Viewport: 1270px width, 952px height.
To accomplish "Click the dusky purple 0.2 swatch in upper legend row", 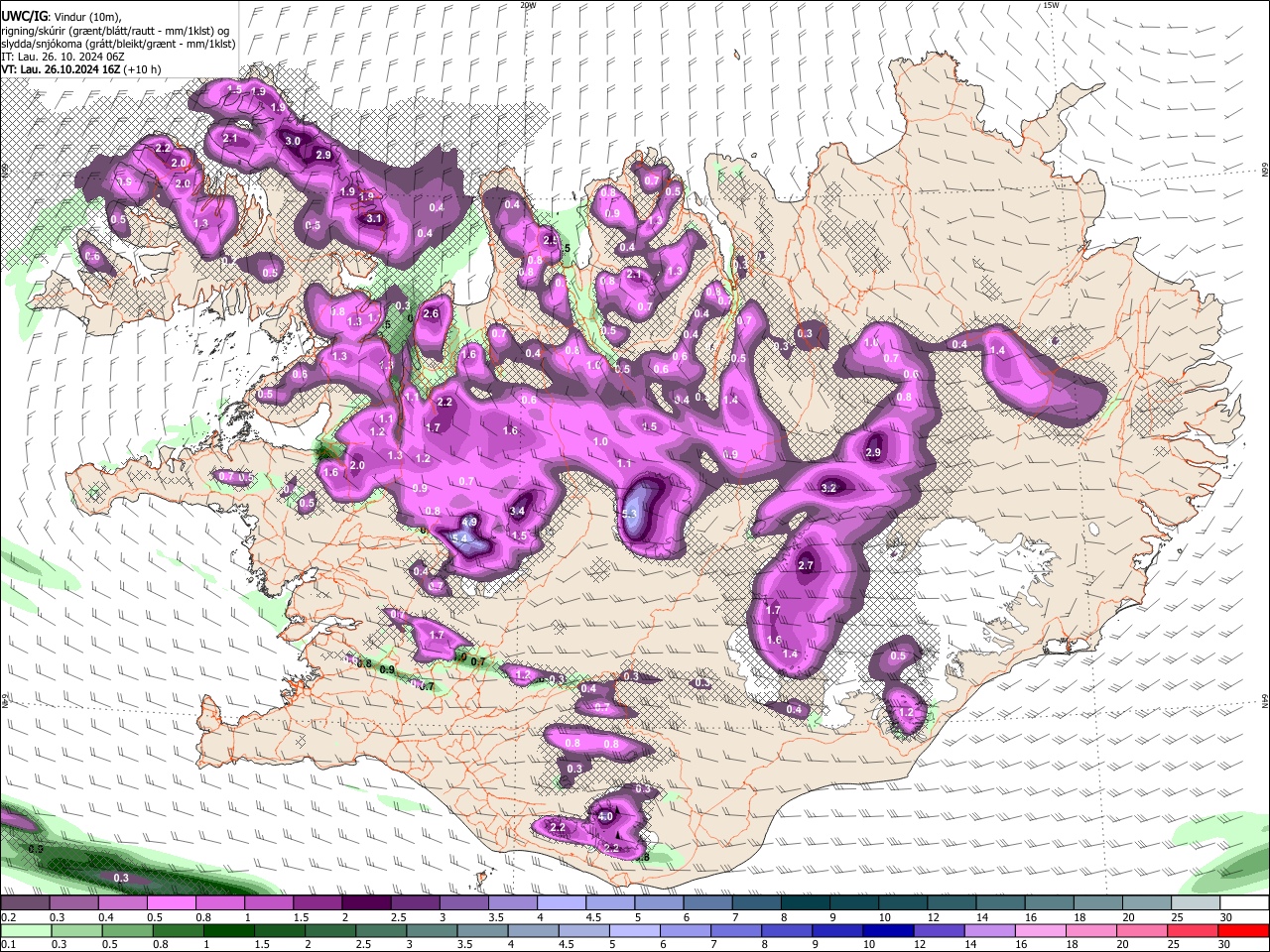I will click(25, 903).
